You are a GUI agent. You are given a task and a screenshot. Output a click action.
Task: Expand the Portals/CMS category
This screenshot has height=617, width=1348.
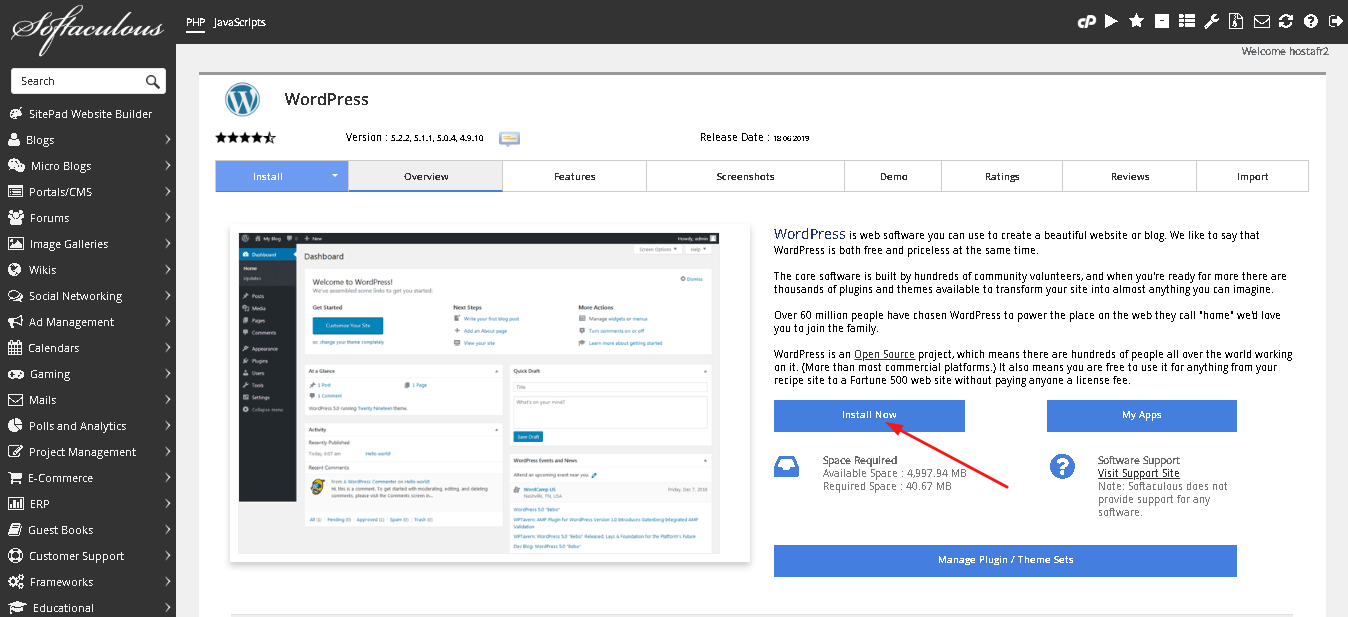pyautogui.click(x=167, y=192)
